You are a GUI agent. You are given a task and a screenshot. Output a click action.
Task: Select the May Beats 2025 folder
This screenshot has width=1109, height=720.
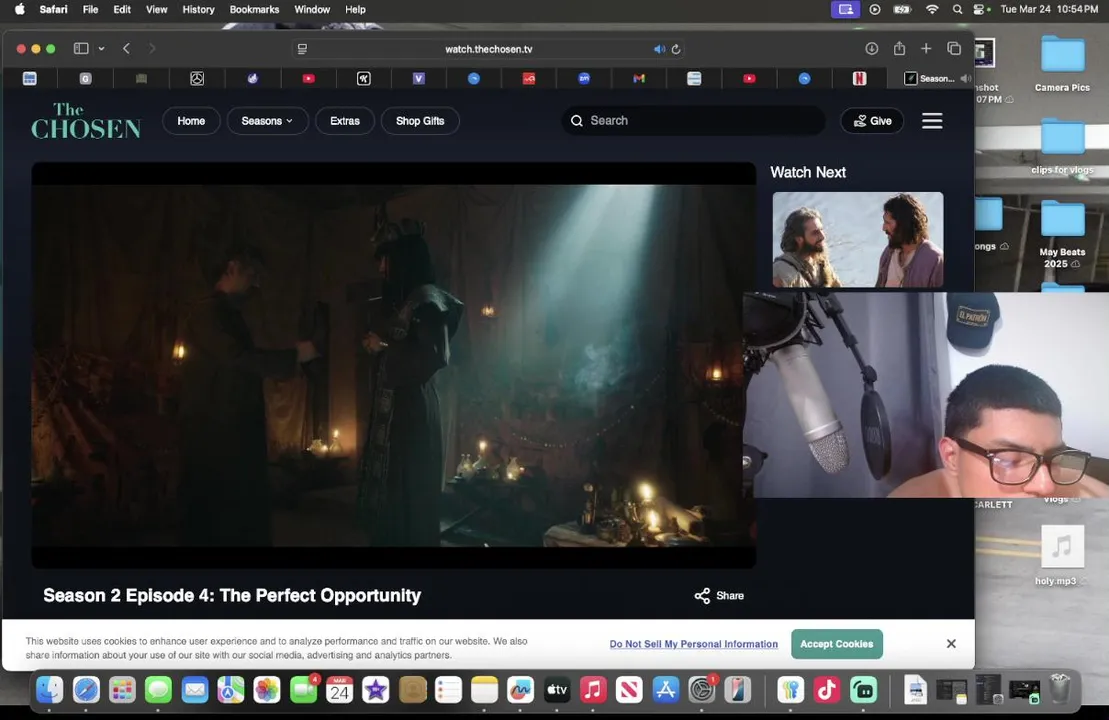pyautogui.click(x=1062, y=234)
